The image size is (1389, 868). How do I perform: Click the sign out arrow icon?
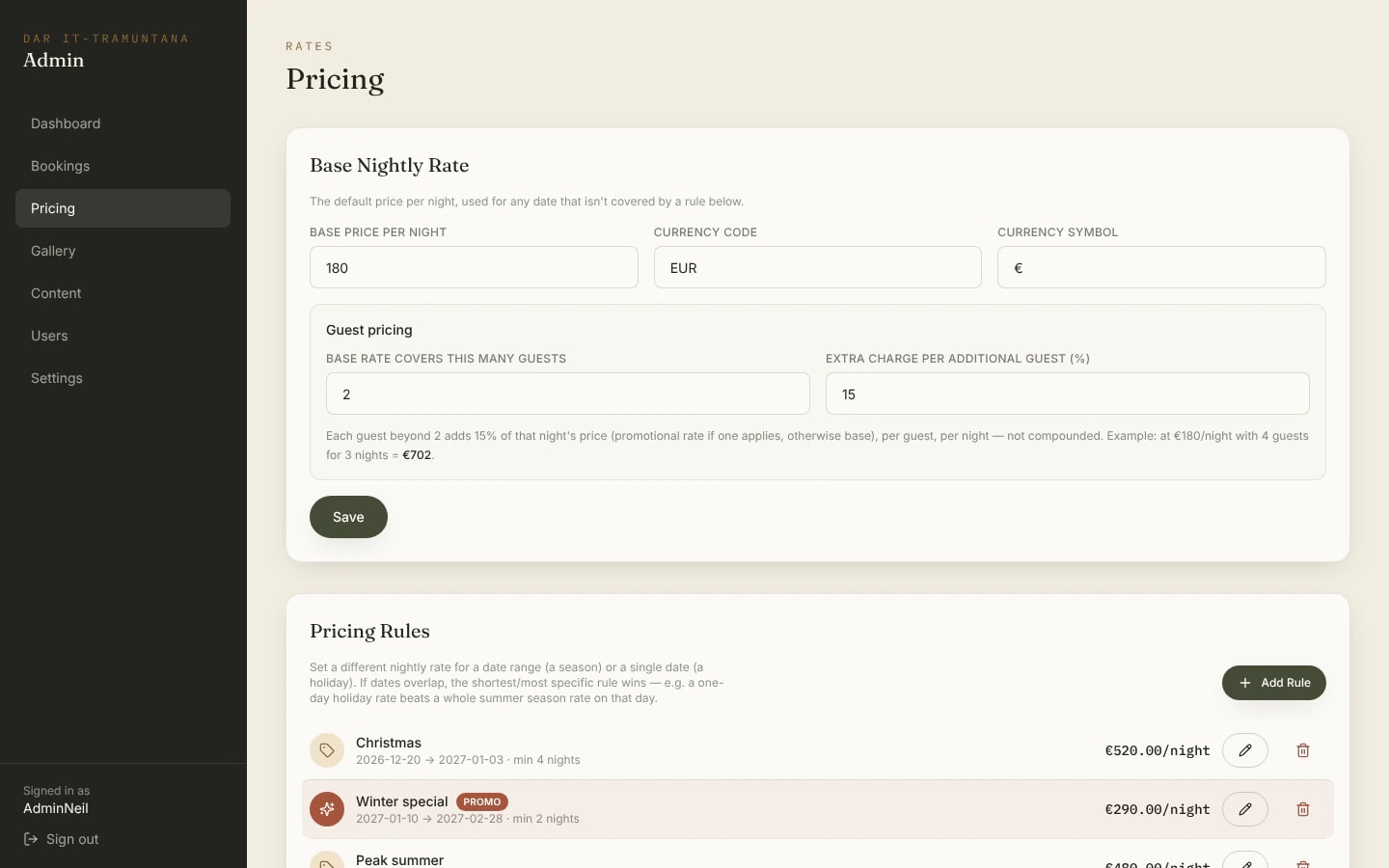coord(31,839)
